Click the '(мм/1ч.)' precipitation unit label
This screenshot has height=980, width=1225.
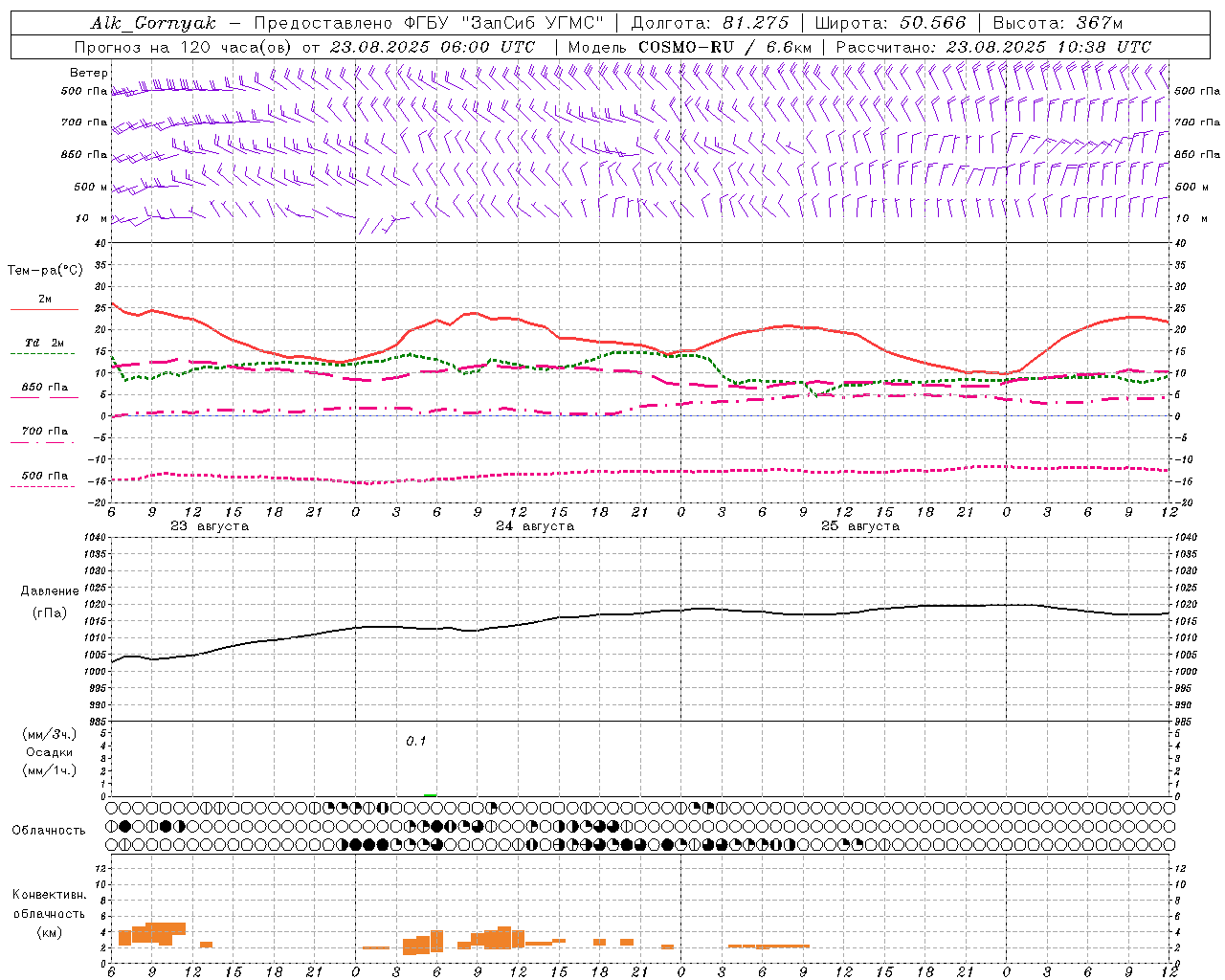(50, 770)
